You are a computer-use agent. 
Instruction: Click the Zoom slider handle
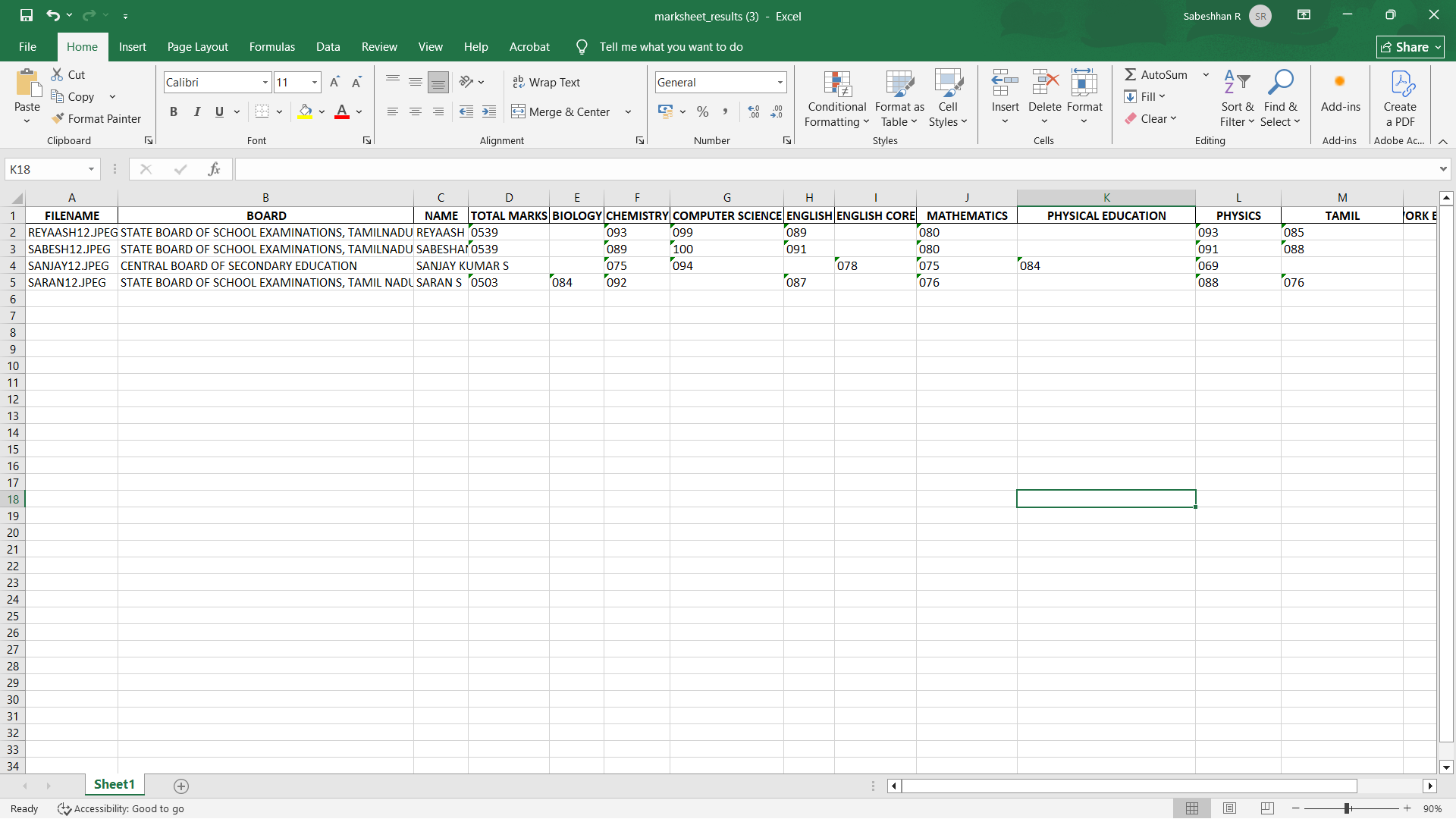tap(1348, 808)
